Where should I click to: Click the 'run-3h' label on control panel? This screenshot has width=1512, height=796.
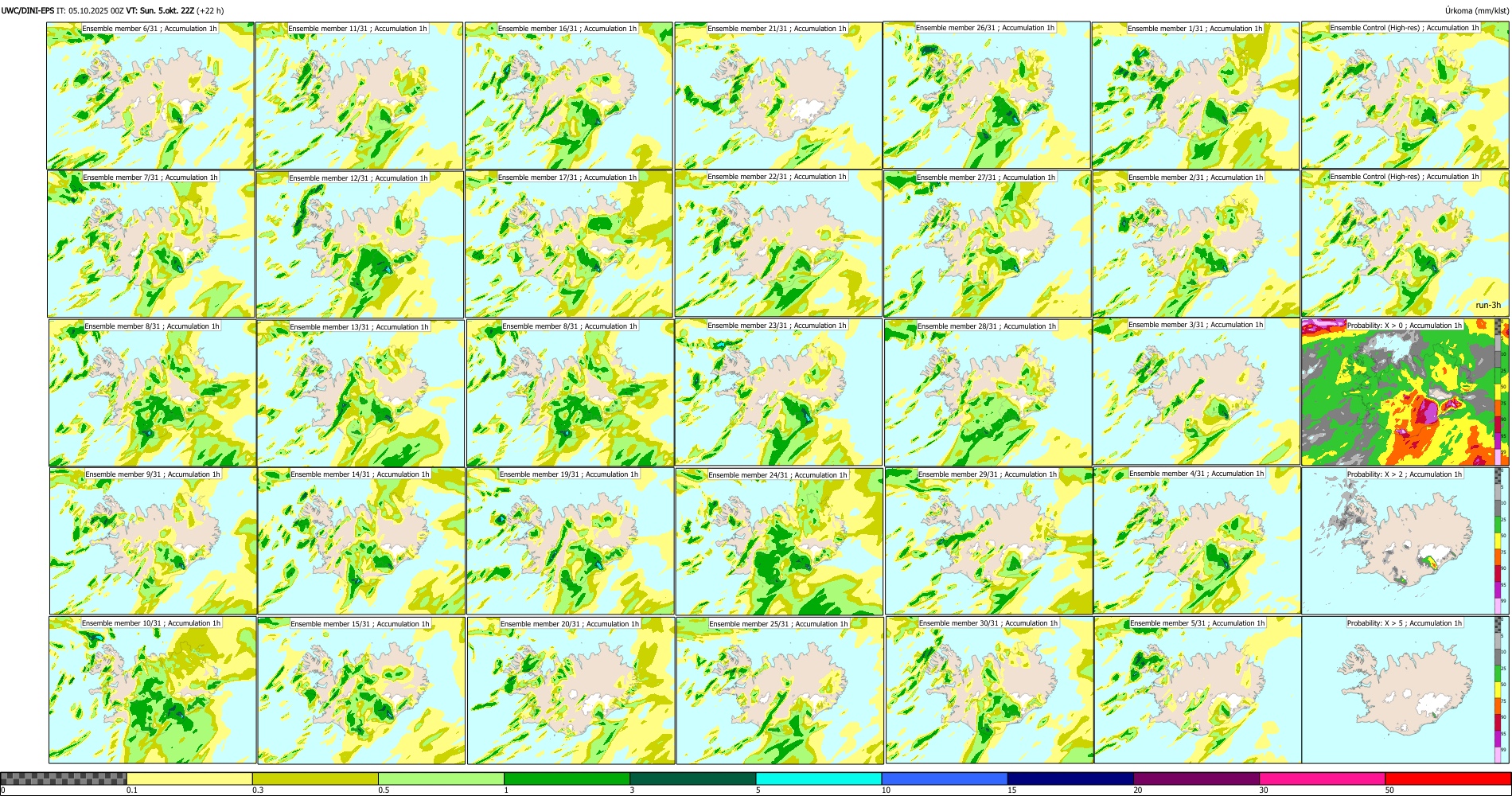pyautogui.click(x=1487, y=305)
